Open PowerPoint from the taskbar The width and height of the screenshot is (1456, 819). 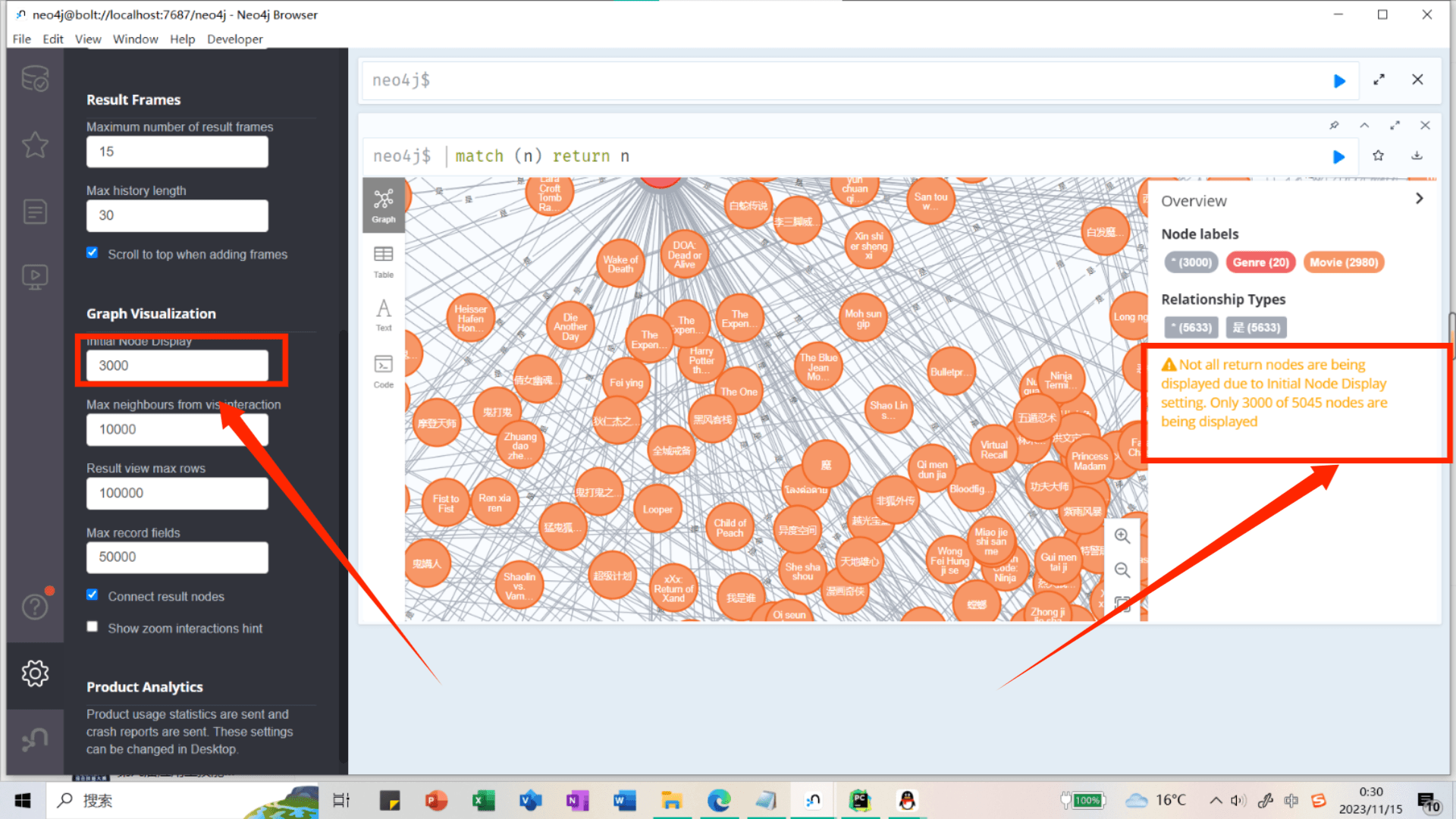pos(436,800)
